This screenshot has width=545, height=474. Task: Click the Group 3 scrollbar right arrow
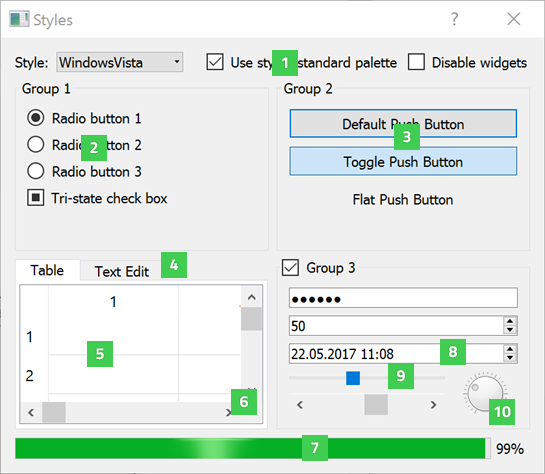point(433,405)
